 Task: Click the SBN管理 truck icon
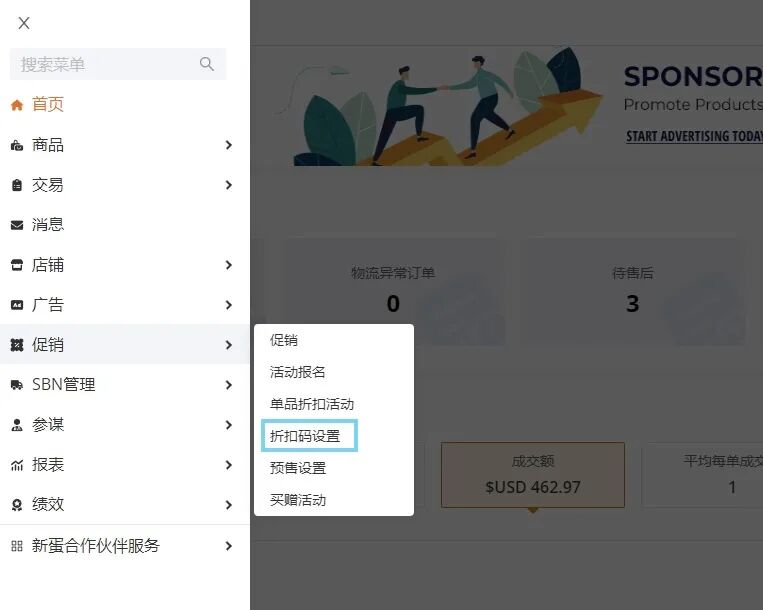click(16, 385)
